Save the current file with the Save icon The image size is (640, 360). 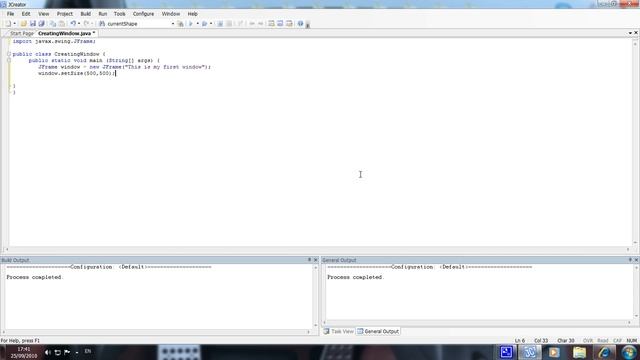click(33, 24)
